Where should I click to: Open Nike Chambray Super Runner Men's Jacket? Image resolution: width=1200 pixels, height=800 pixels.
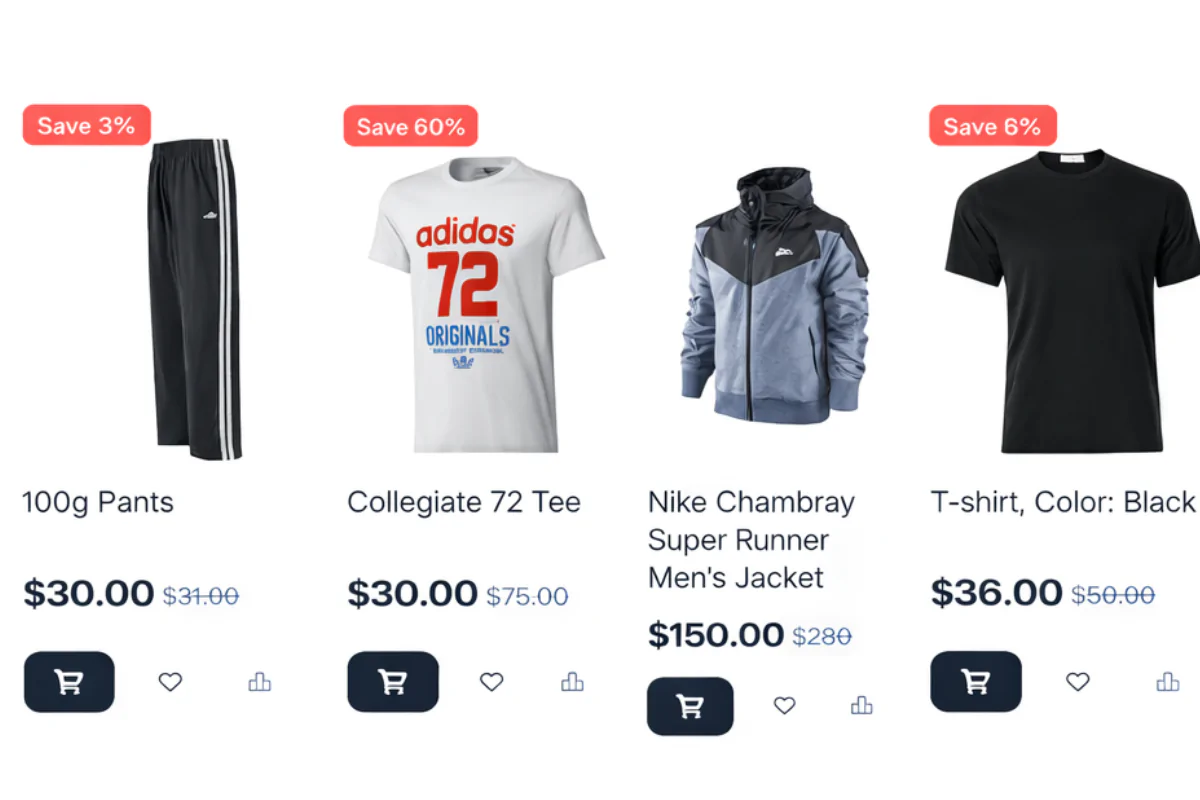click(751, 540)
